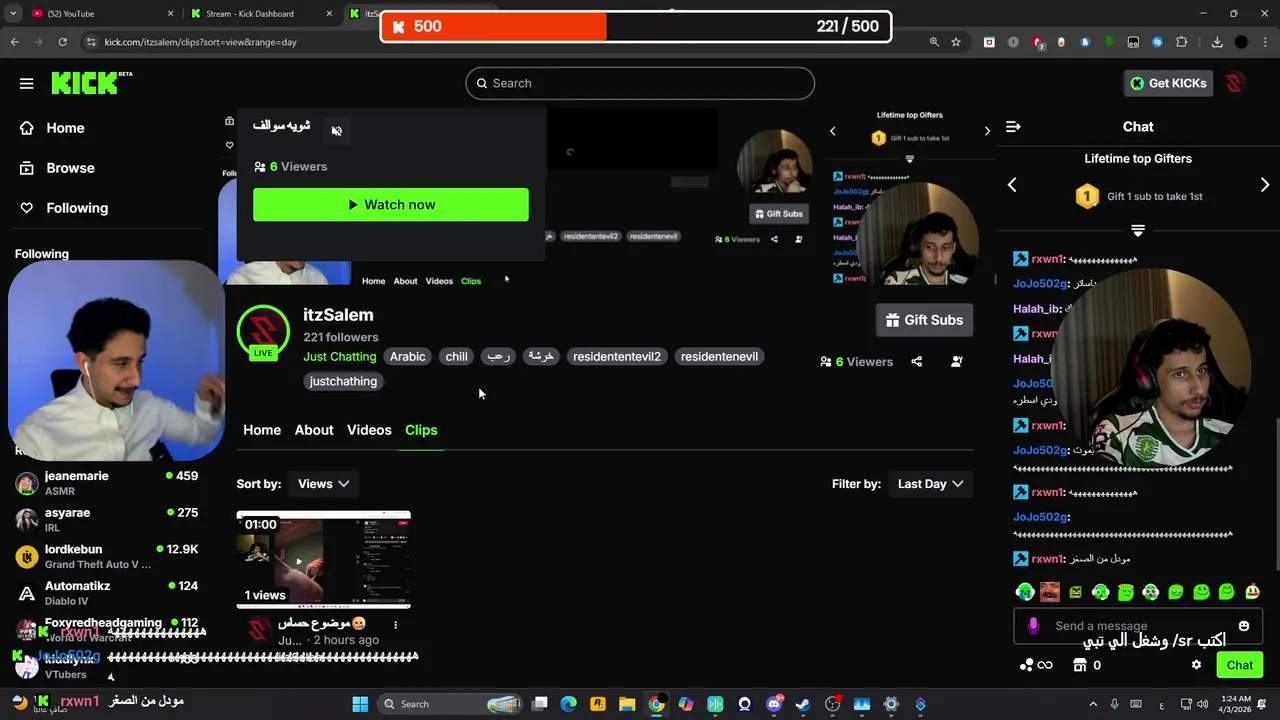1280x720 pixels.
Task: Insert the crying headset emote
Action: [1024, 592]
